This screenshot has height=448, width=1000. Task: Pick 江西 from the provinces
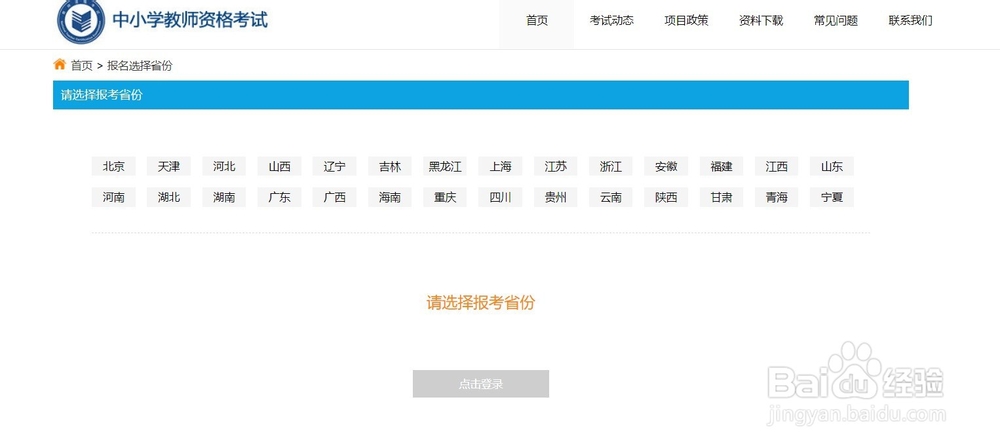(x=777, y=167)
